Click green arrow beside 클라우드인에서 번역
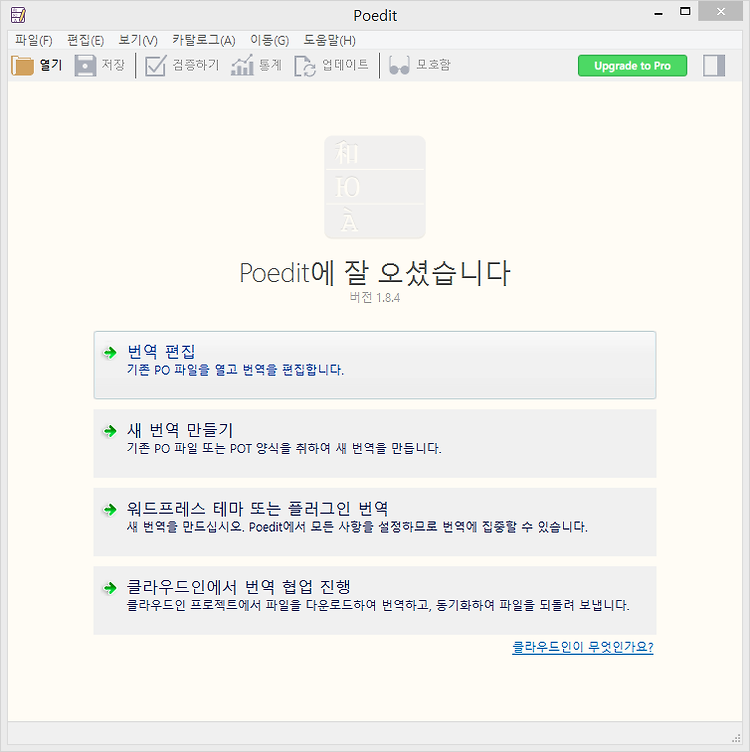Viewport: 750px width, 752px height. pyautogui.click(x=110, y=588)
